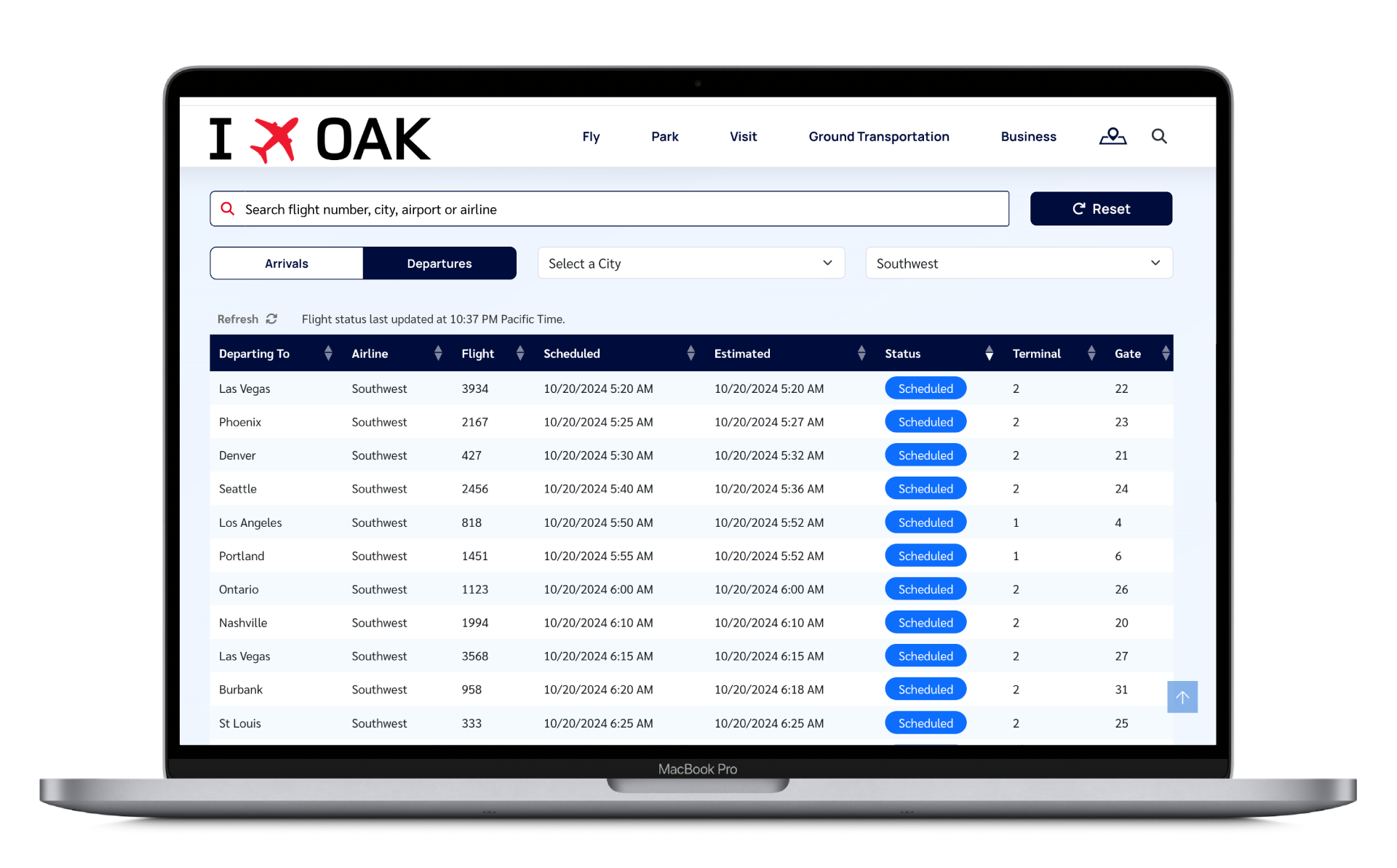The width and height of the screenshot is (1397, 868).
Task: Click the Estimated column header text
Action: 741,354
